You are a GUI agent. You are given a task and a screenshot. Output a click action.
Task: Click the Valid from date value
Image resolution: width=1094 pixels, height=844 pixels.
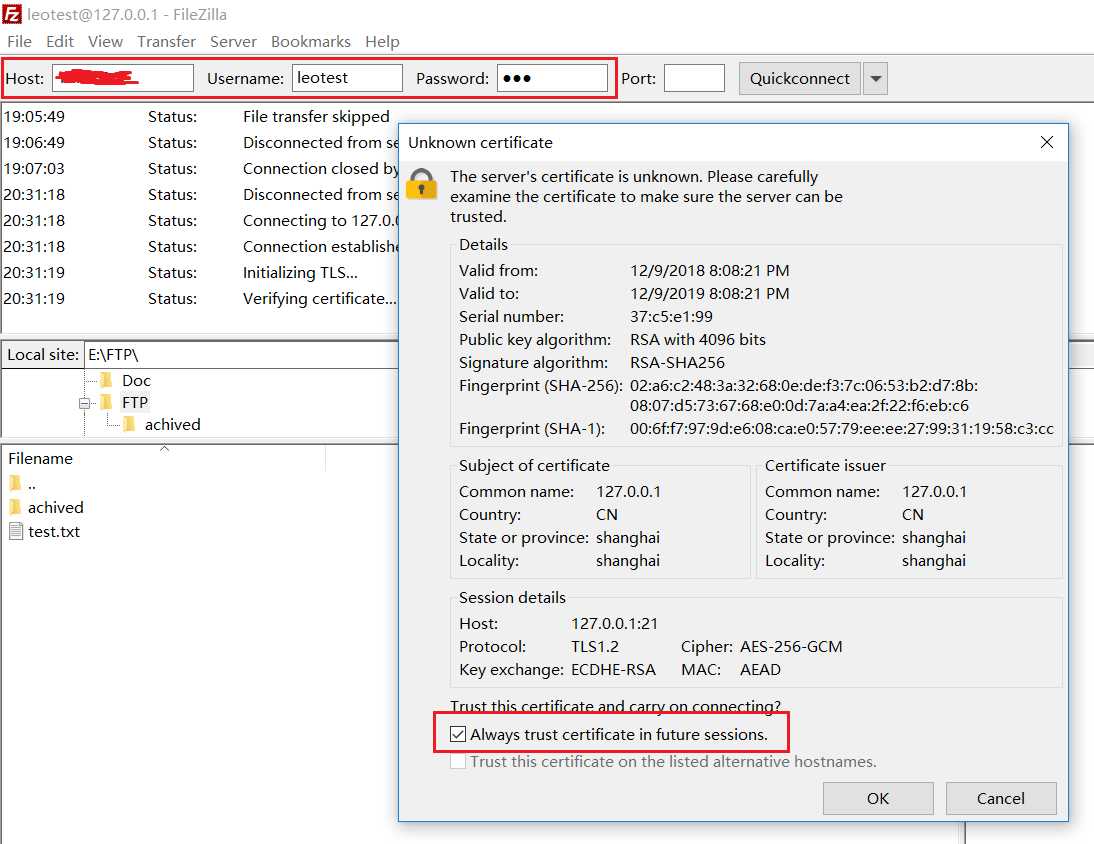710,271
